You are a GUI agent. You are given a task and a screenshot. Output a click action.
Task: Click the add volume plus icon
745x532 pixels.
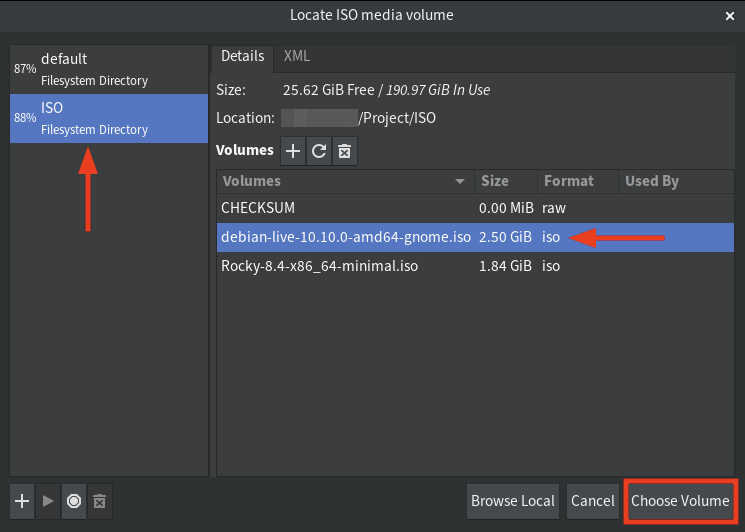[293, 151]
